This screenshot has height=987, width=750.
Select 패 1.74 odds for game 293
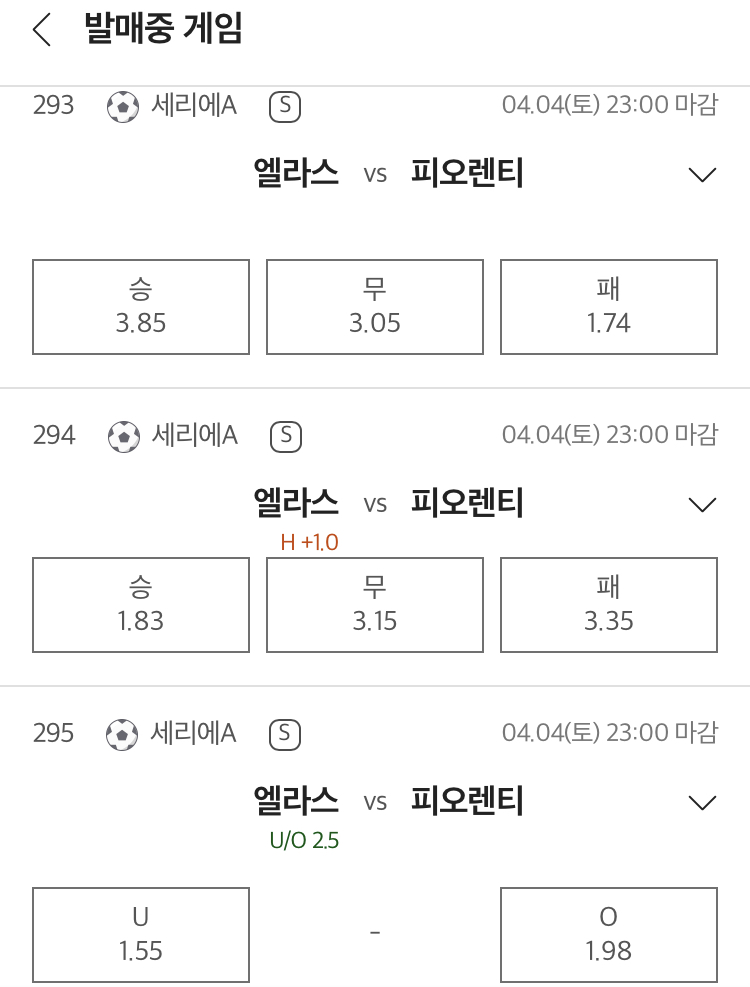point(609,307)
